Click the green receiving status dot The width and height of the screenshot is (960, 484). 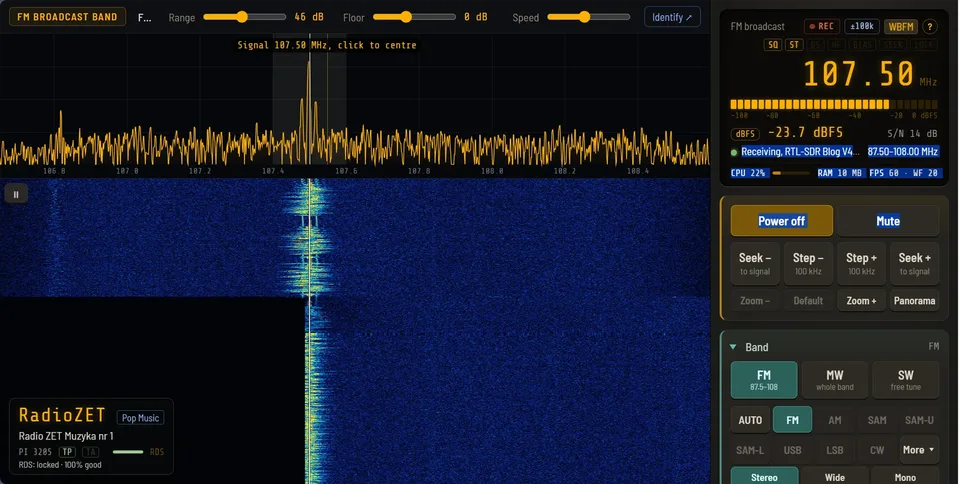734,152
